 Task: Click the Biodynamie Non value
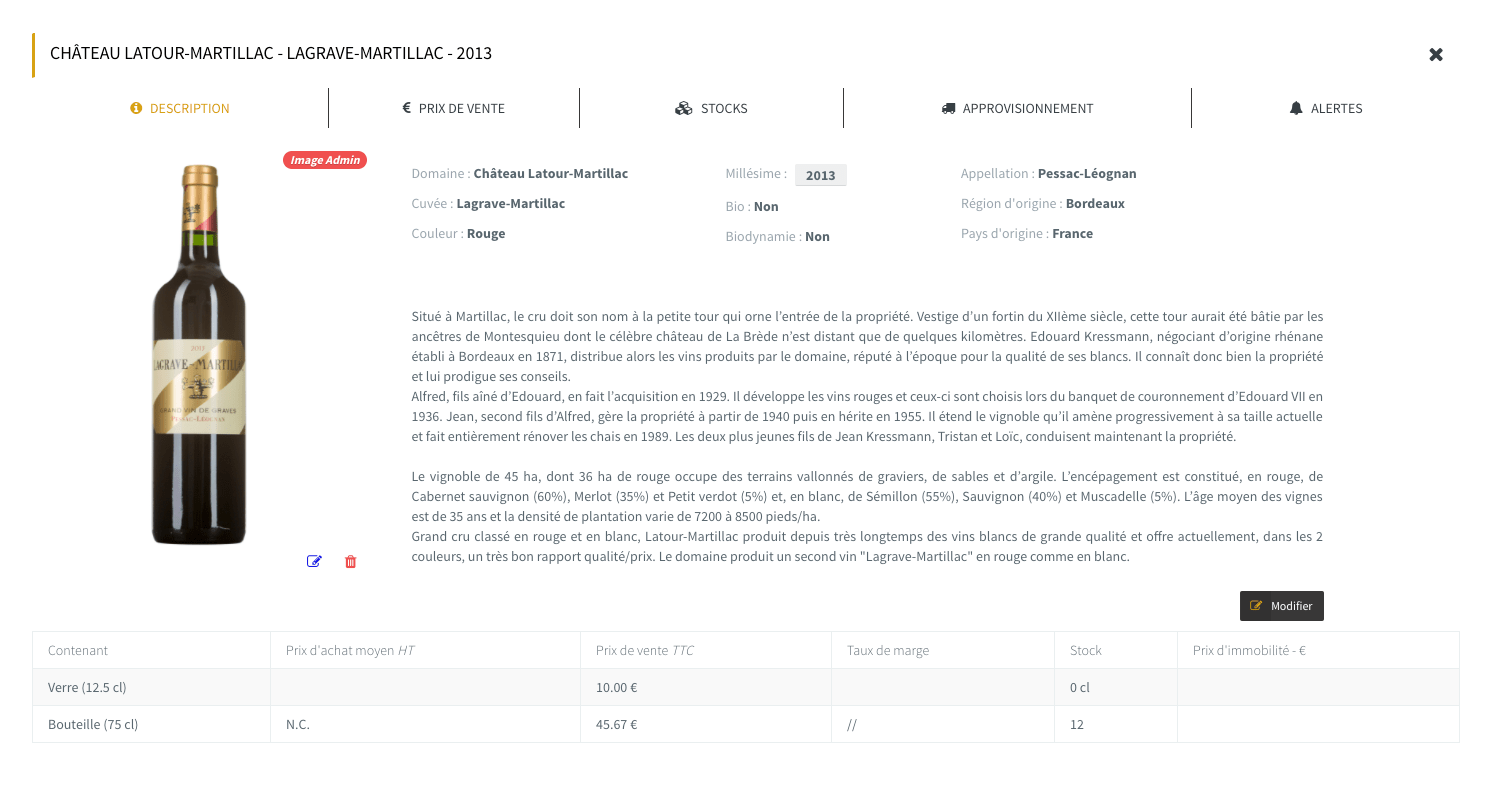(817, 236)
